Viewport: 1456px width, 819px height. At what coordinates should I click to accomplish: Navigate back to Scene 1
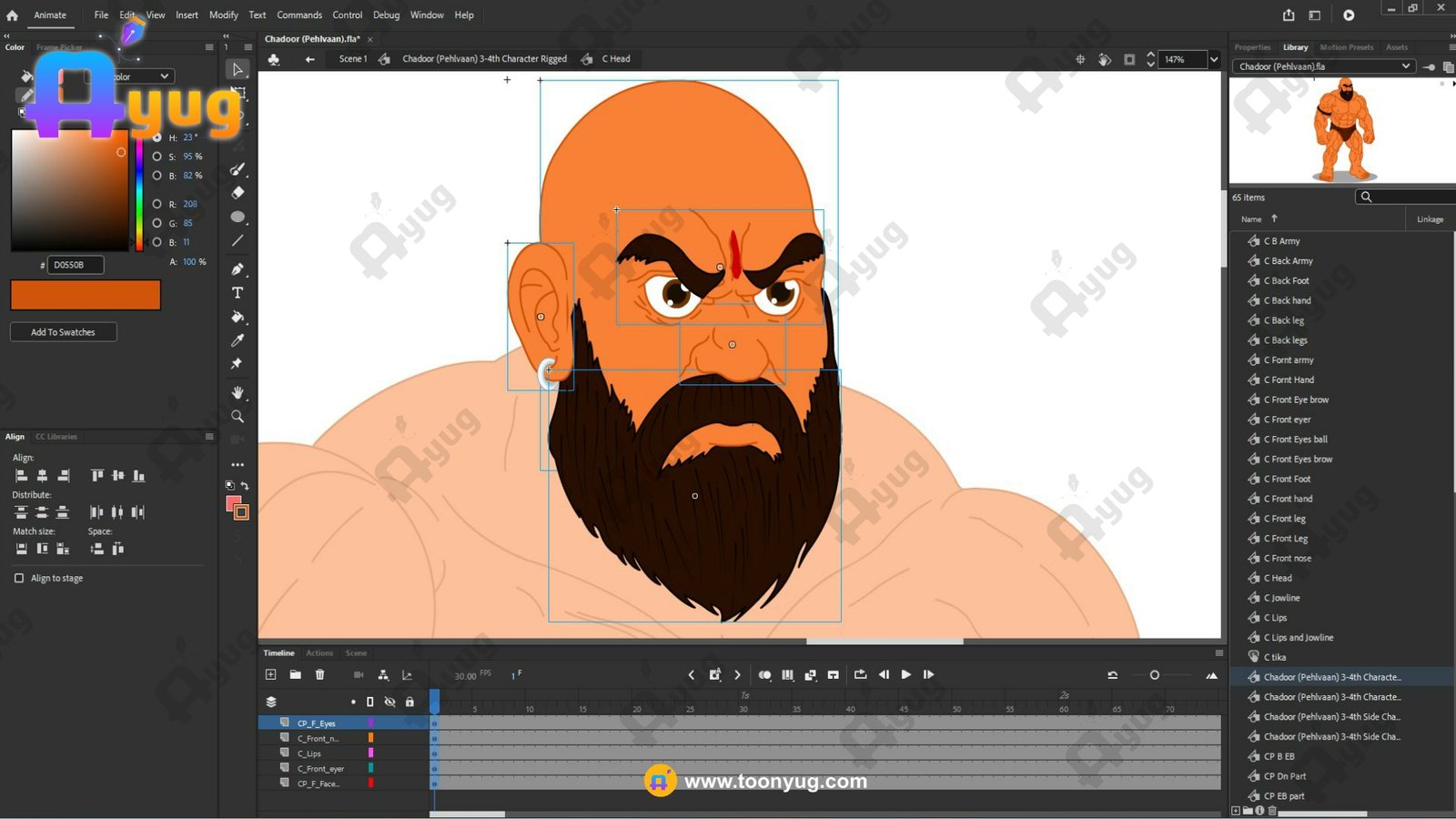click(352, 59)
